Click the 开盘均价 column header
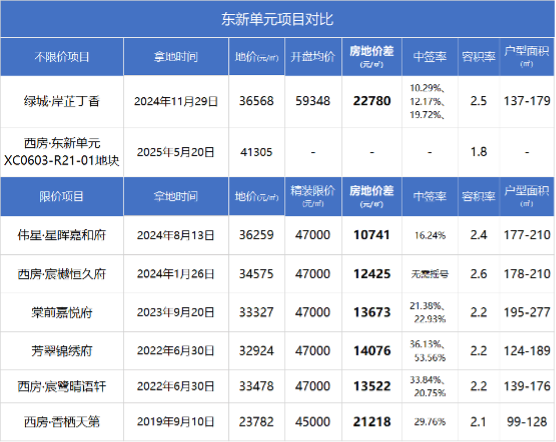The width and height of the screenshot is (556, 442). (x=313, y=57)
